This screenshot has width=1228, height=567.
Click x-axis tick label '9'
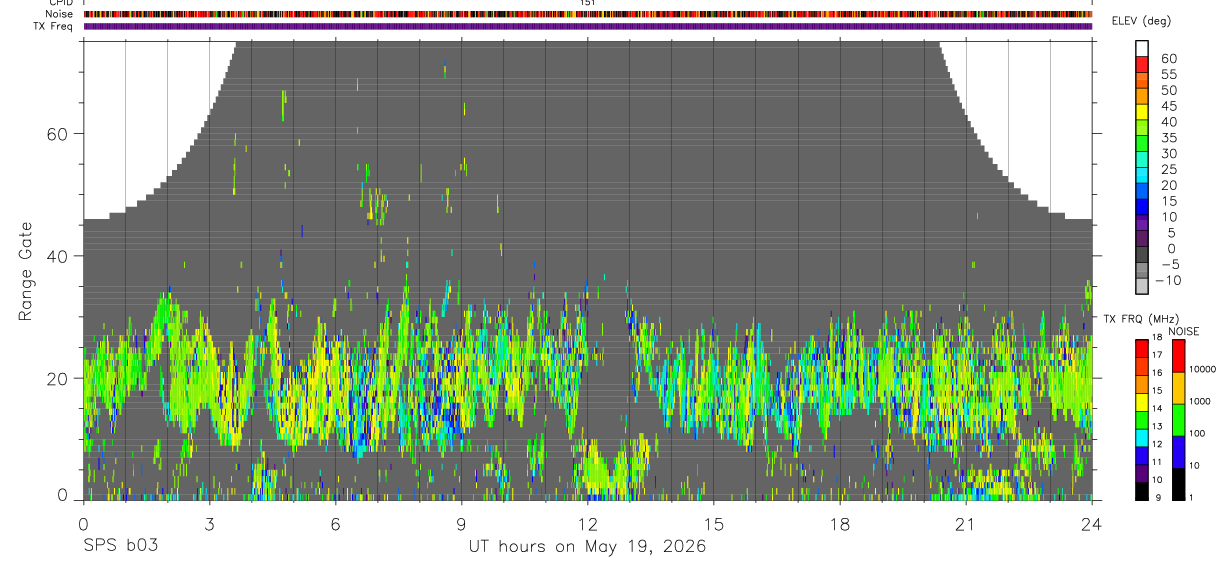(x=461, y=524)
